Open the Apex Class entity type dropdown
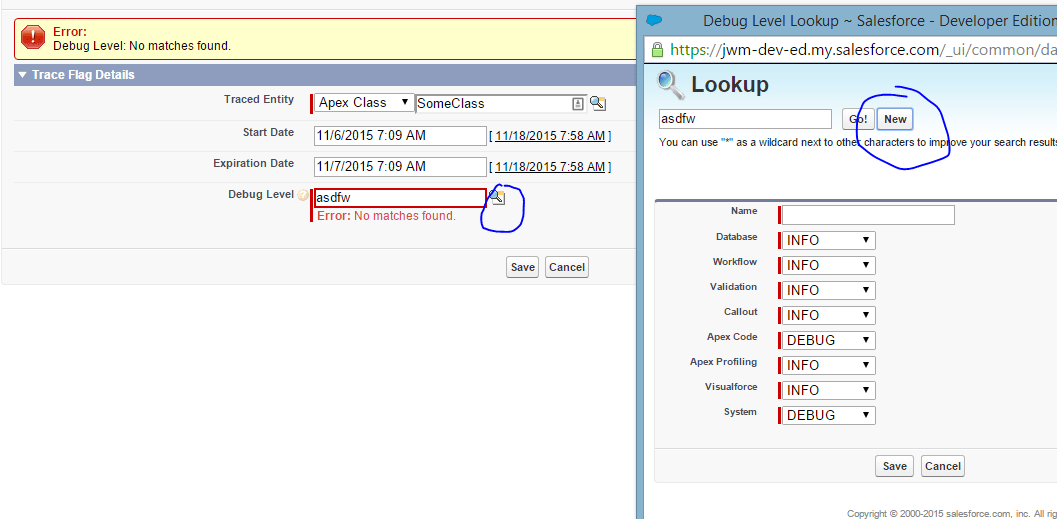Screen dimensions: 1057x519 [x=363, y=103]
